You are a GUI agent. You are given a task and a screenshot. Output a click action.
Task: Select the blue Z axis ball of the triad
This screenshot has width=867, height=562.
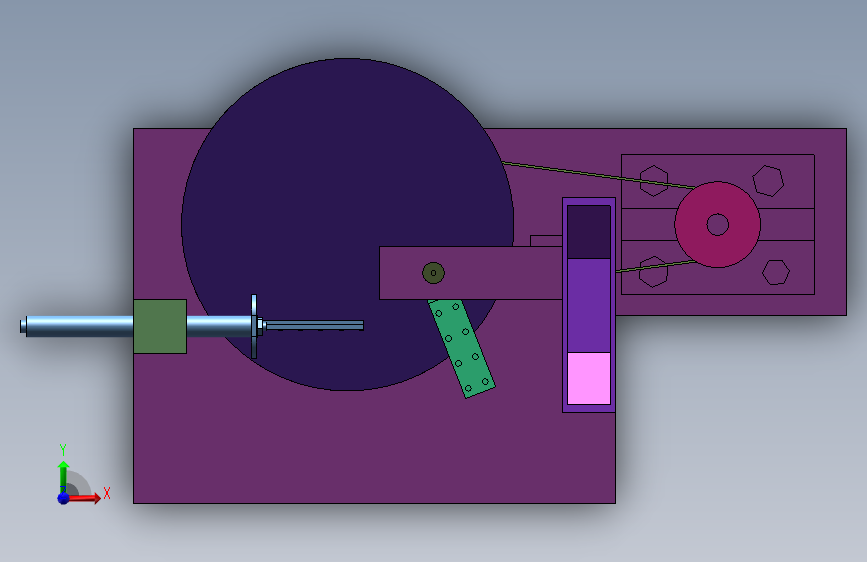tap(64, 498)
